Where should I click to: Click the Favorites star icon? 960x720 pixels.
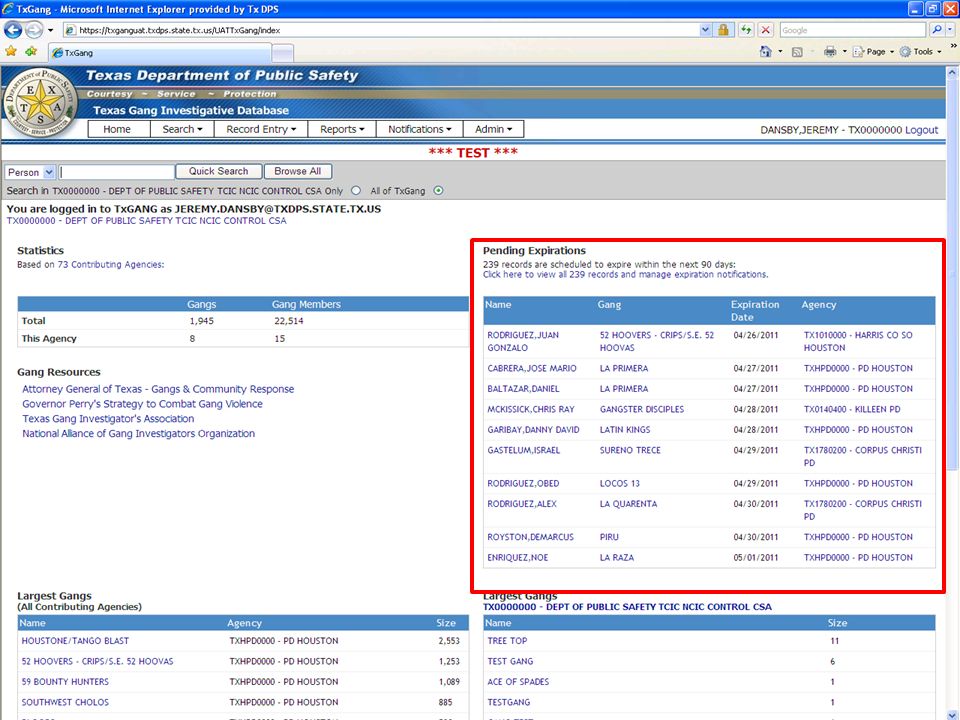(11, 51)
